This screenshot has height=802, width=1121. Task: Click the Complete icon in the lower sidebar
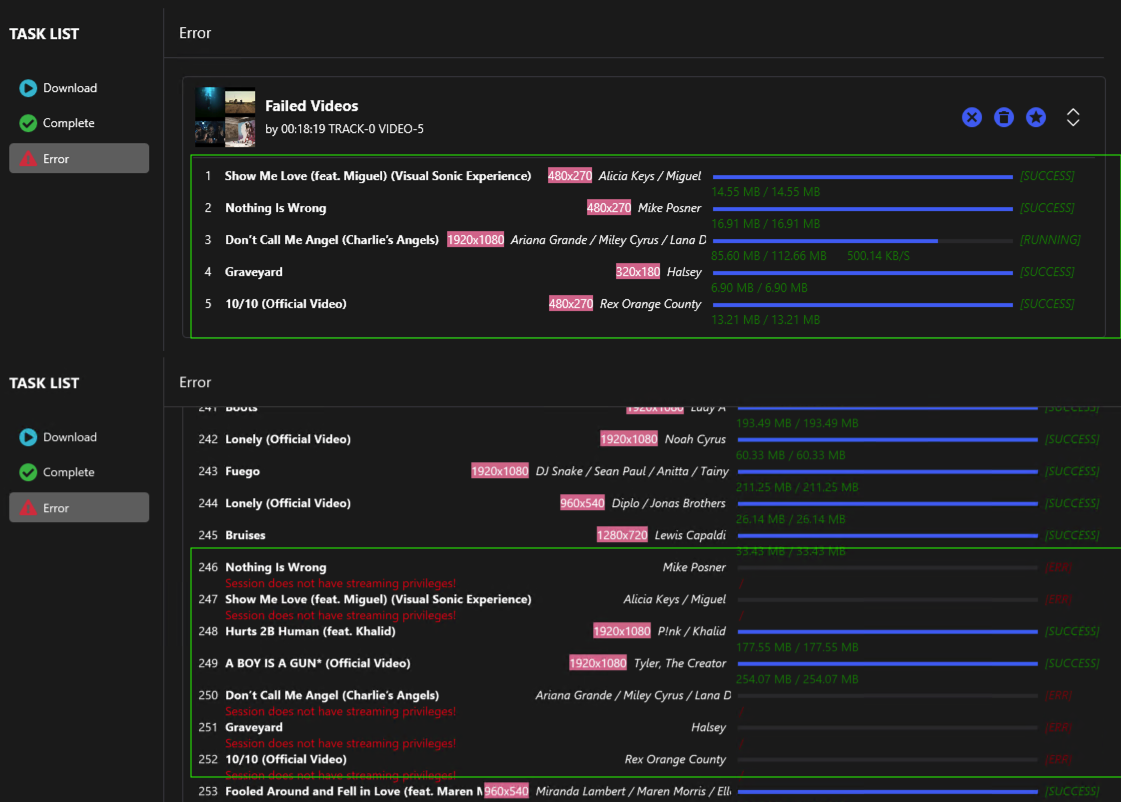click(28, 471)
